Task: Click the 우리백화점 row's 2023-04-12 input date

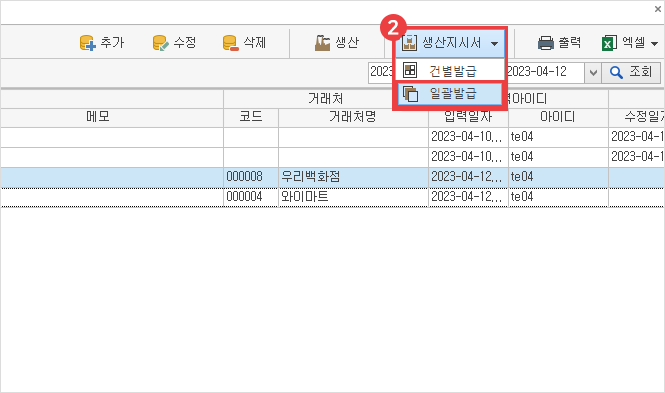Action: 468,176
